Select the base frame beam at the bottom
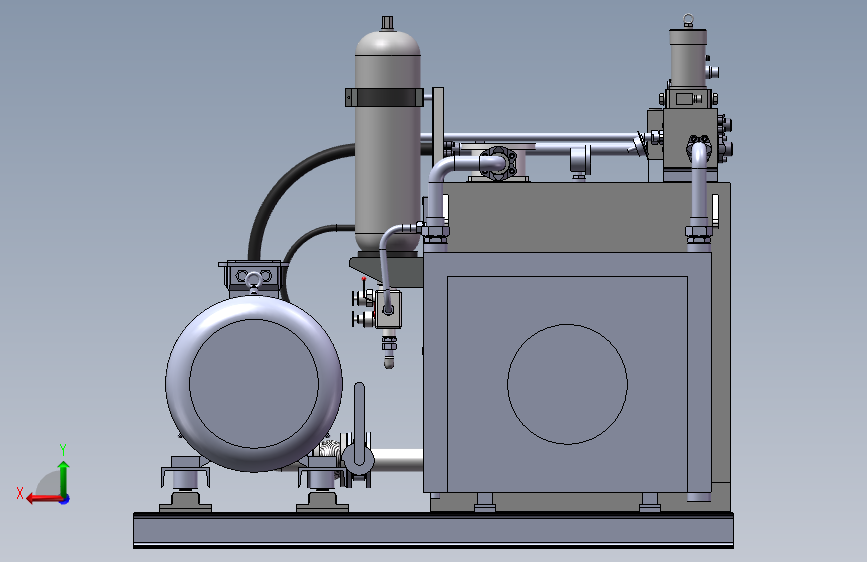 [434, 530]
